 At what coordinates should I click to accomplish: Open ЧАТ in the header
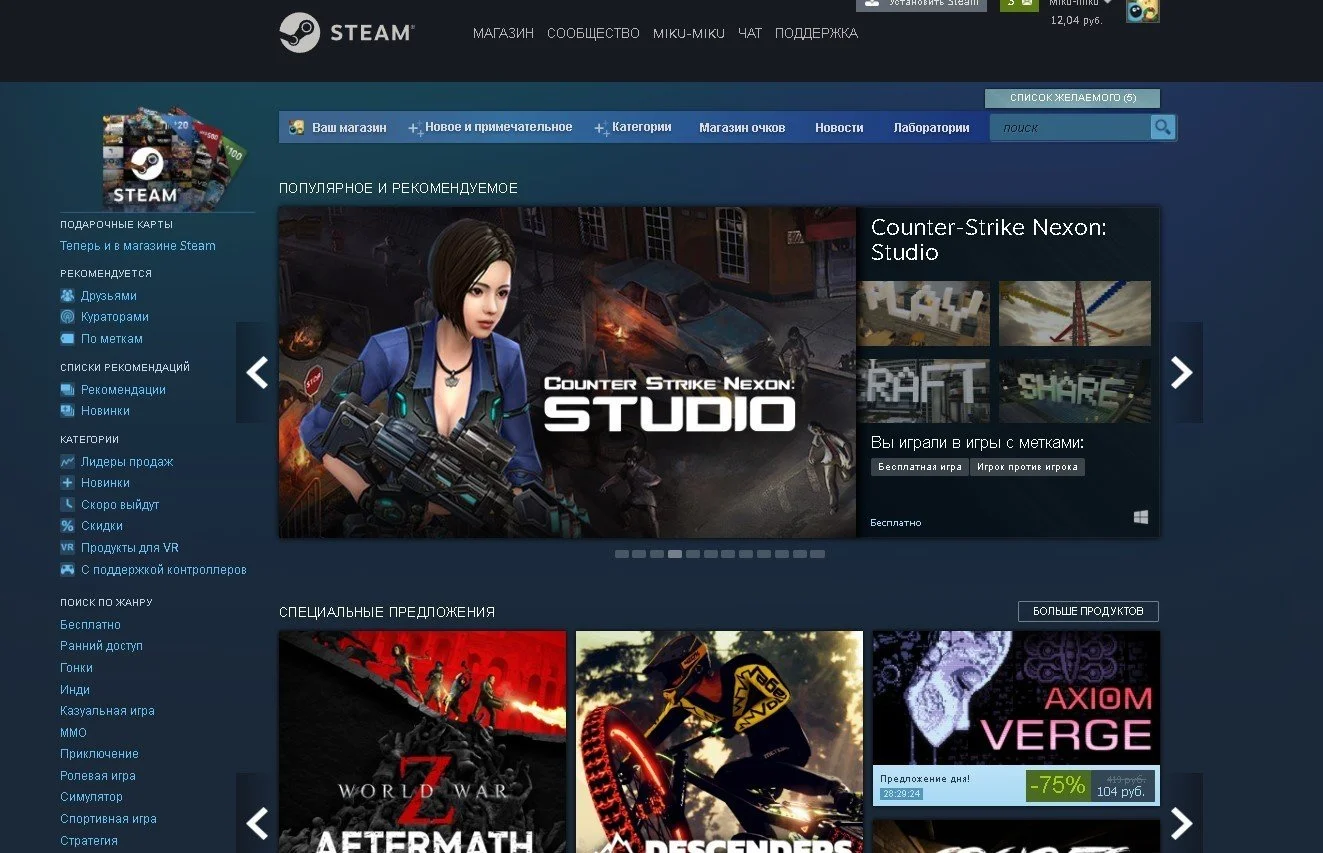(750, 33)
